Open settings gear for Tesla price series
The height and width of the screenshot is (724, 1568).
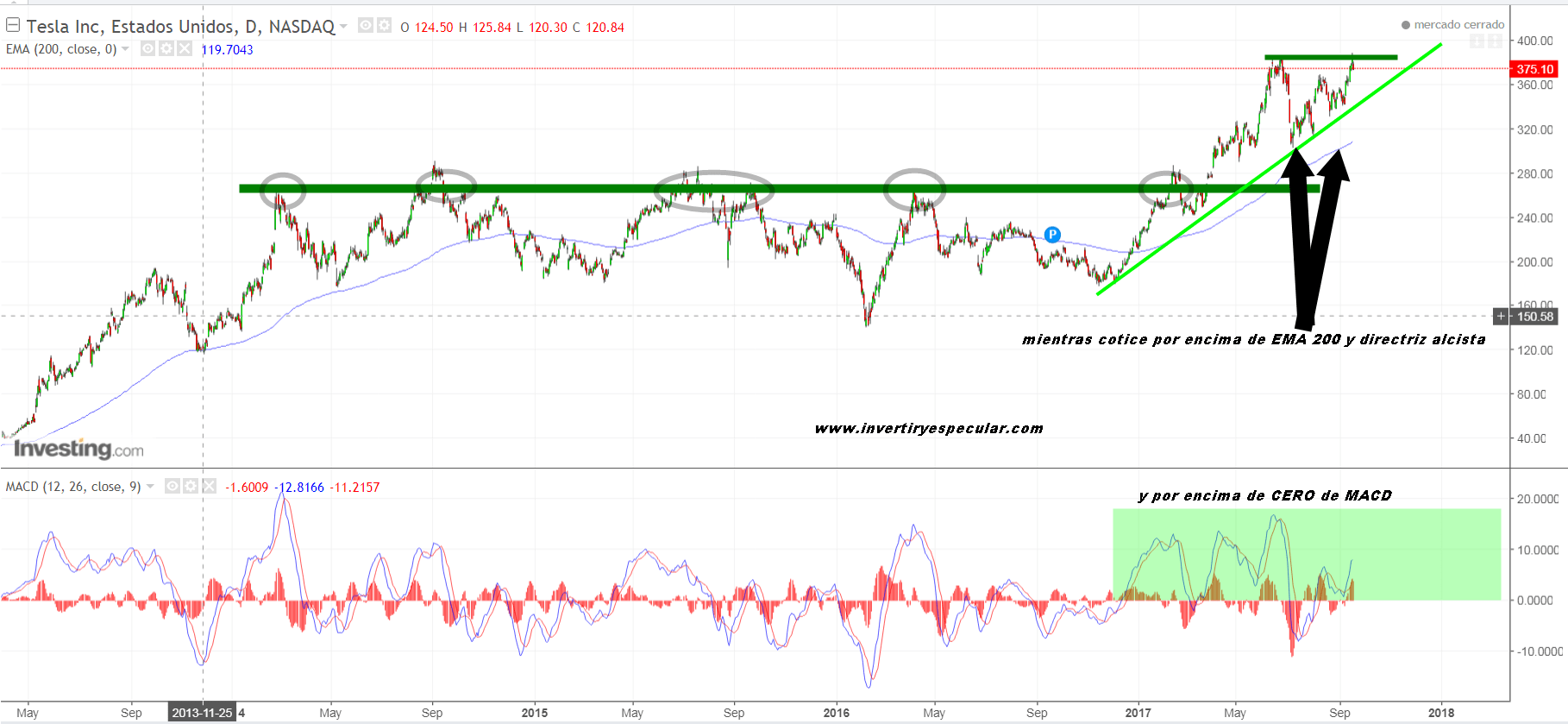(384, 26)
